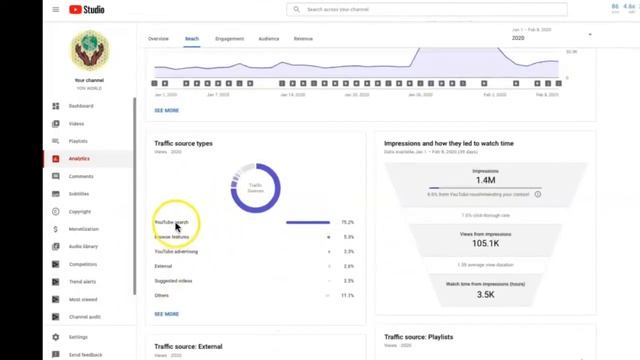This screenshot has height=360, width=640.
Task: Switch to the Overview tab
Action: pos(158,39)
